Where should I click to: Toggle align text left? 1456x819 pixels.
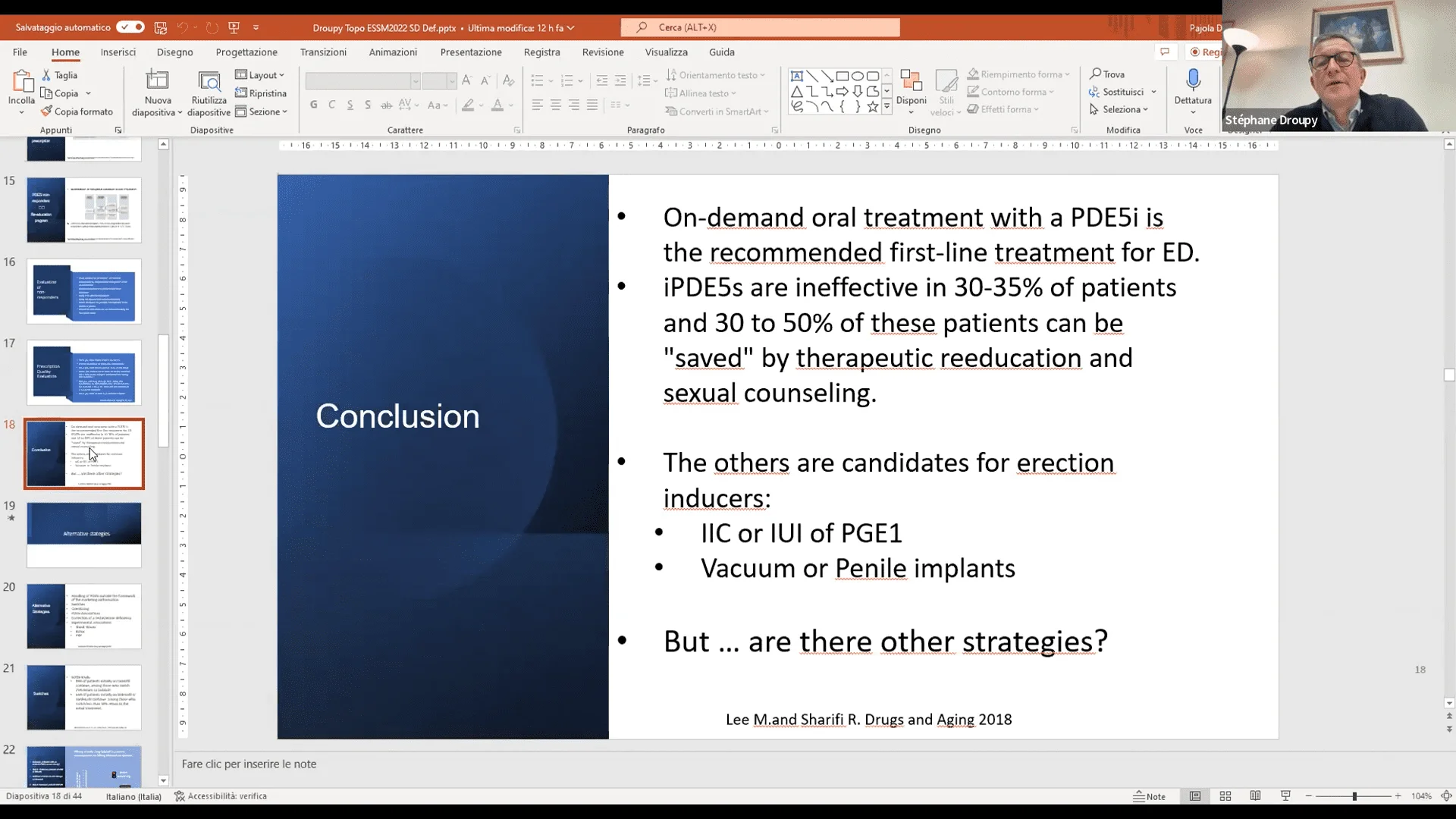click(x=538, y=105)
